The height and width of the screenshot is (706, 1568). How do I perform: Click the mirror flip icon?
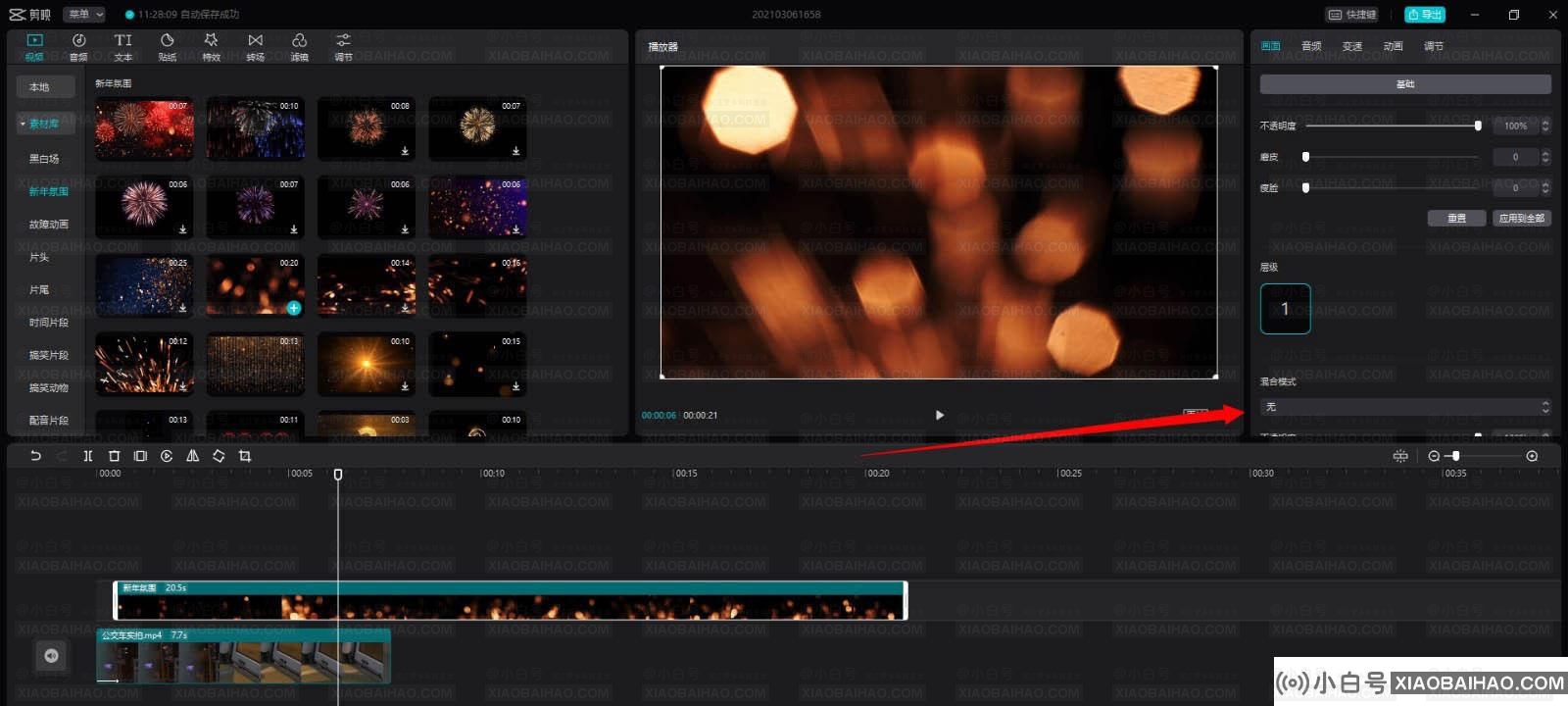[x=192, y=456]
